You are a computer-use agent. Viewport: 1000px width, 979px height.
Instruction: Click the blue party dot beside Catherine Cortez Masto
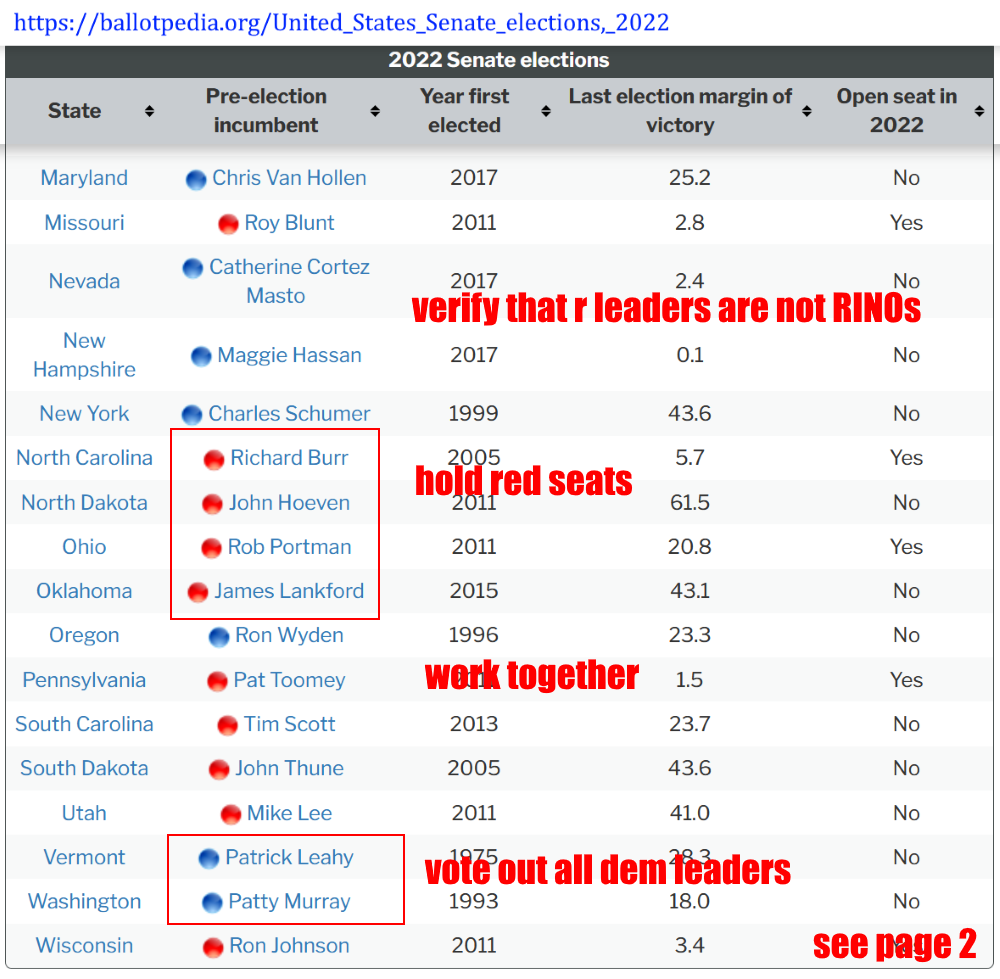[x=193, y=269]
